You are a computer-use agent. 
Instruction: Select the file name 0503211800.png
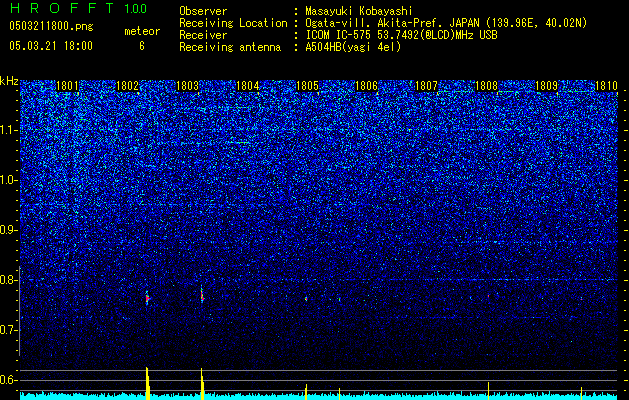point(51,26)
